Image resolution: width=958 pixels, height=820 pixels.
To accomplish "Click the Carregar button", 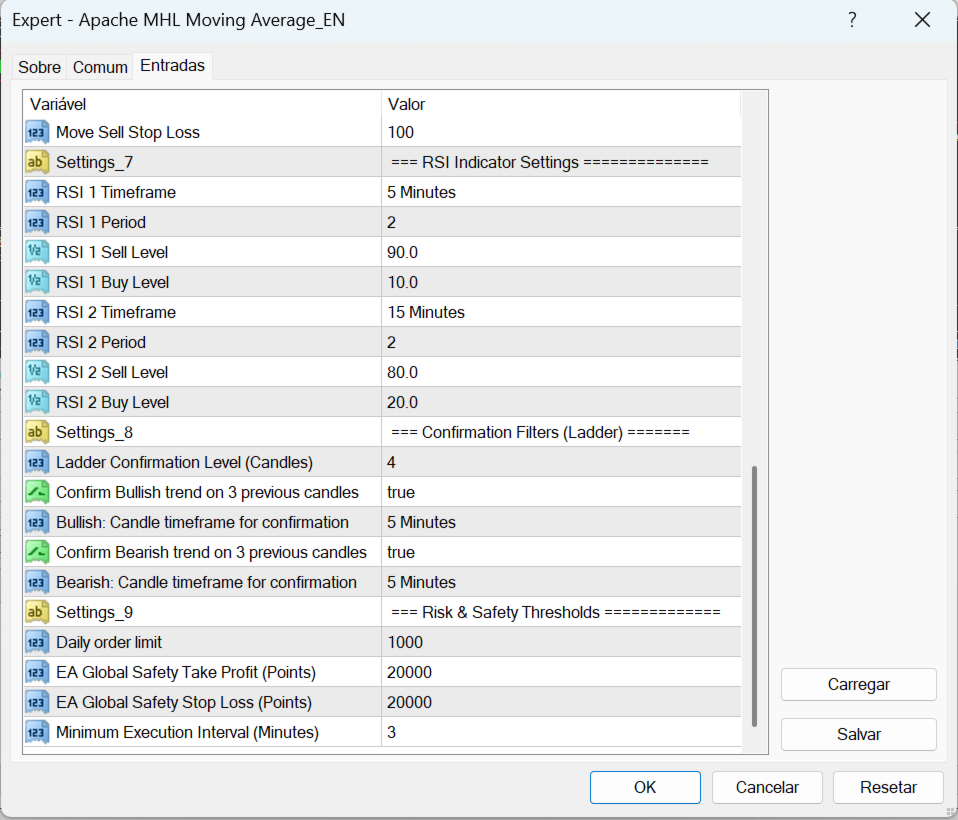I will [x=858, y=684].
